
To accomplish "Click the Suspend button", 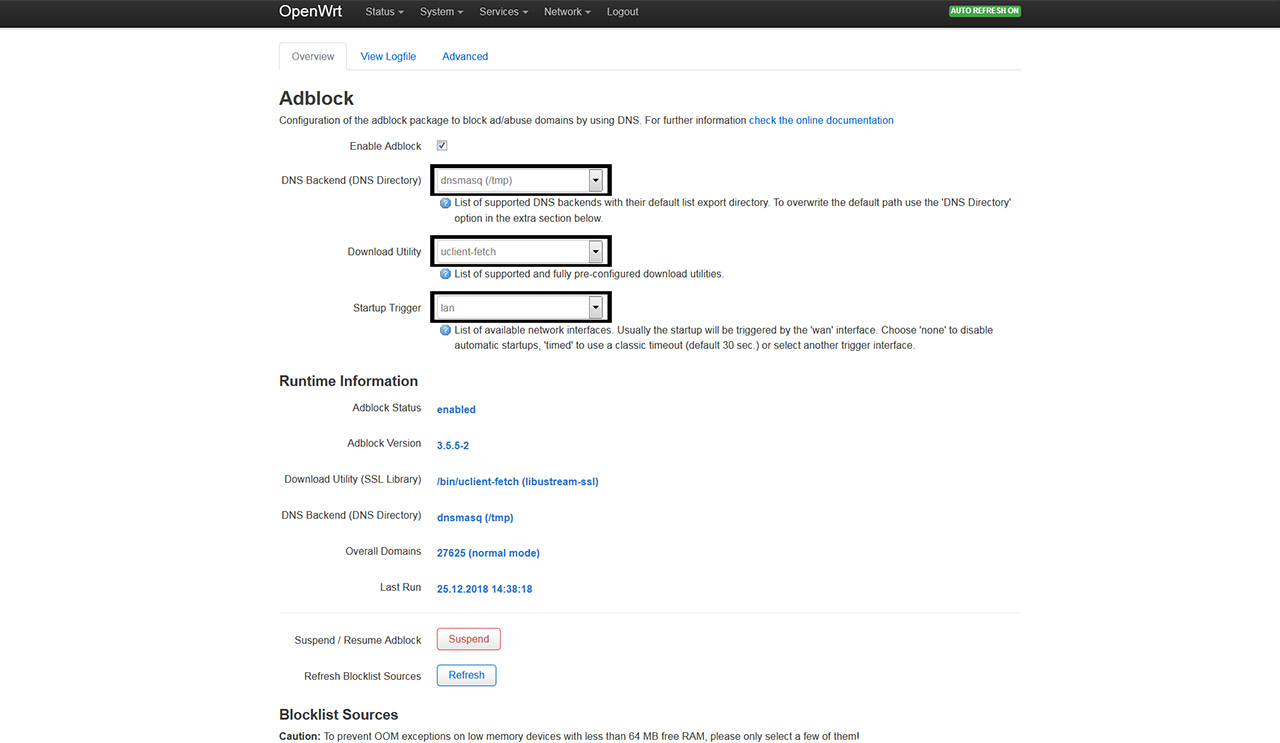I will click(x=469, y=639).
